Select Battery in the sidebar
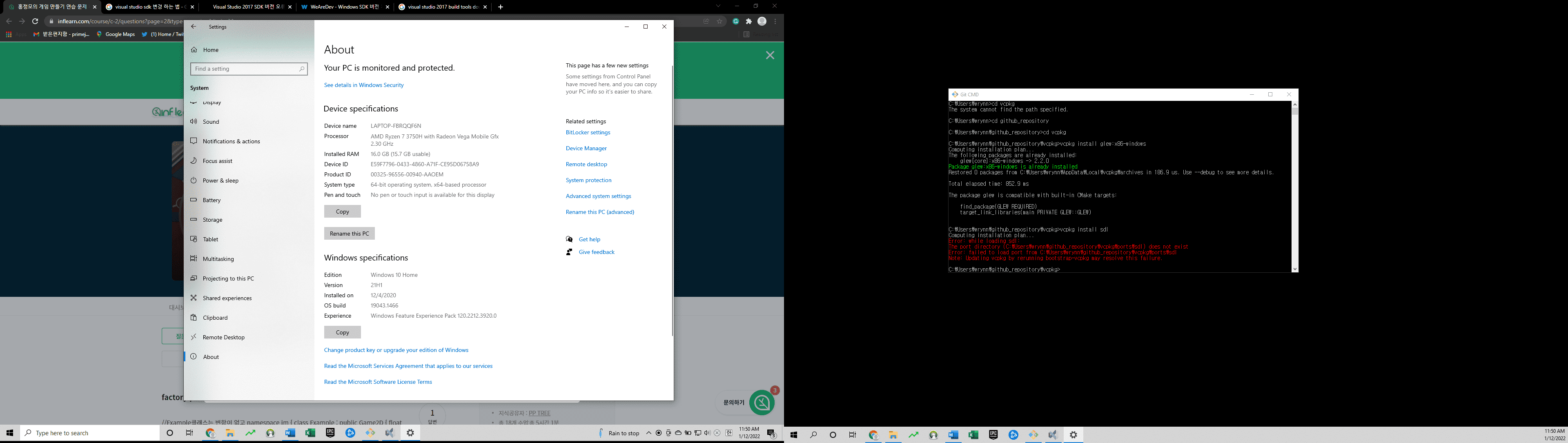The width and height of the screenshot is (1568, 443). 211,200
